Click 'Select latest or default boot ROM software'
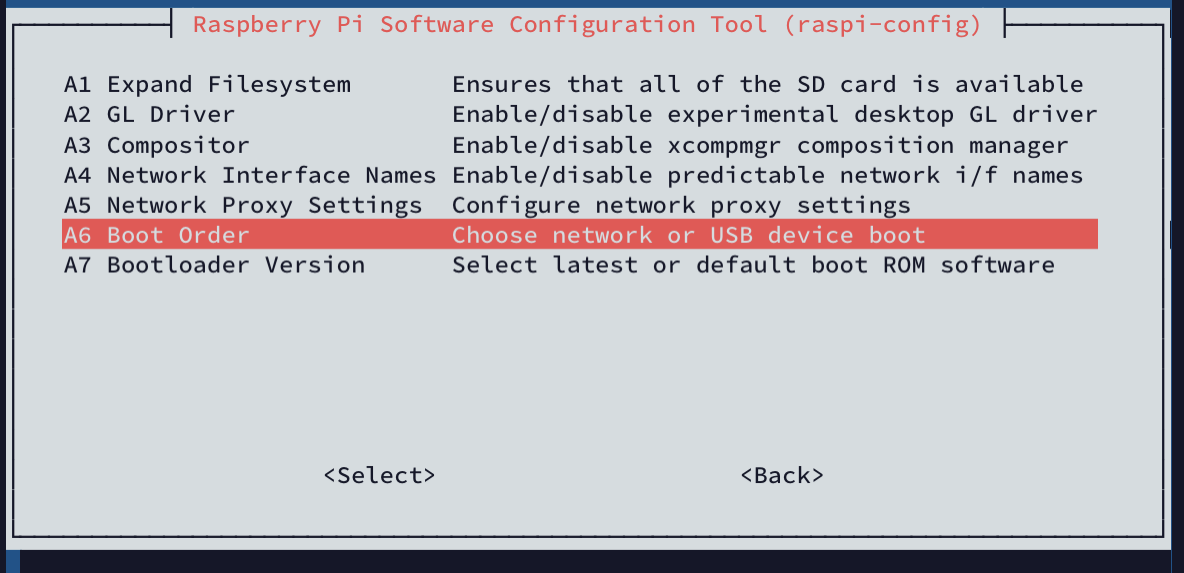 tap(753, 266)
